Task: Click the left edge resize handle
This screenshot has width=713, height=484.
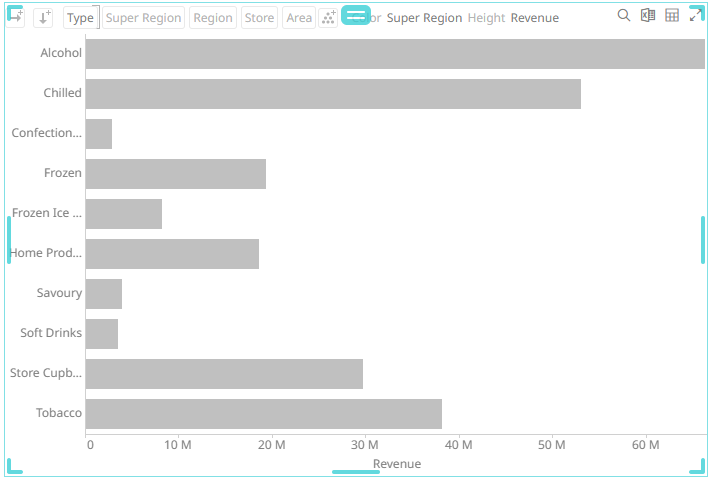Action: pos(9,240)
